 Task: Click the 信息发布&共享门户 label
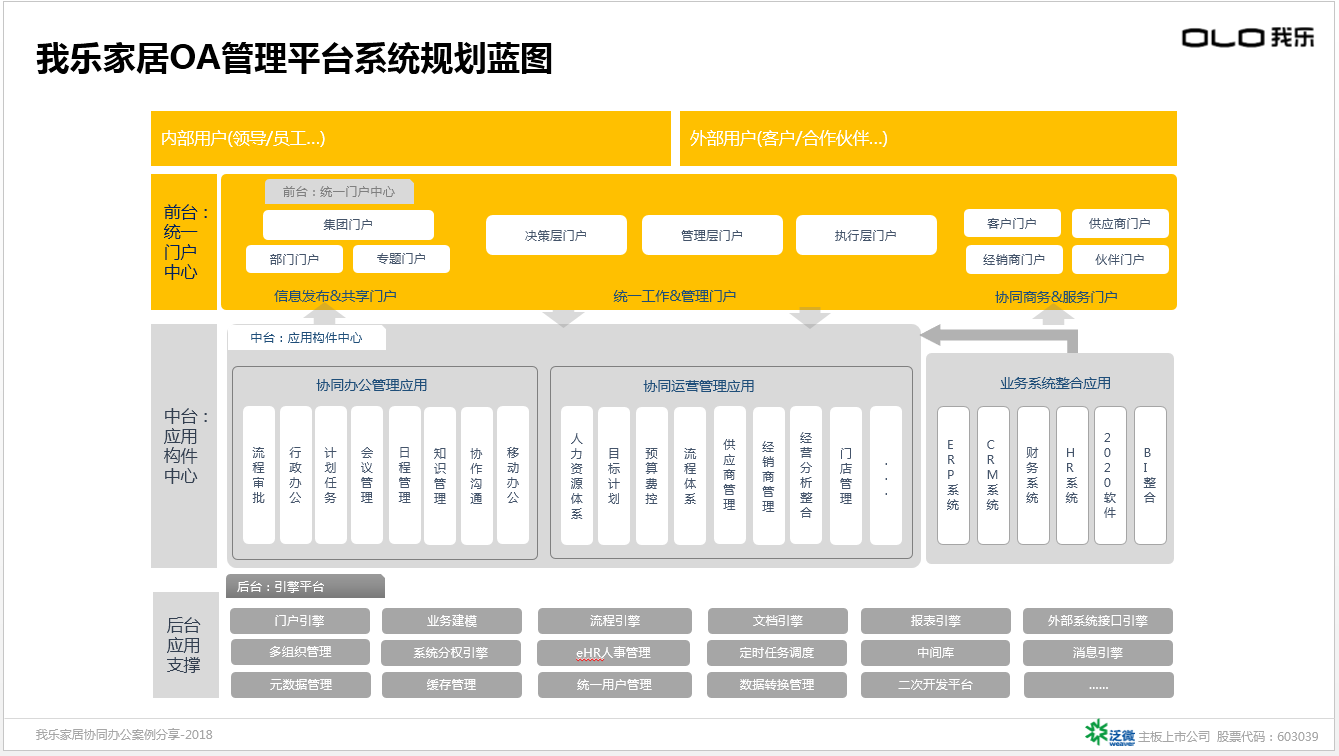(x=335, y=296)
